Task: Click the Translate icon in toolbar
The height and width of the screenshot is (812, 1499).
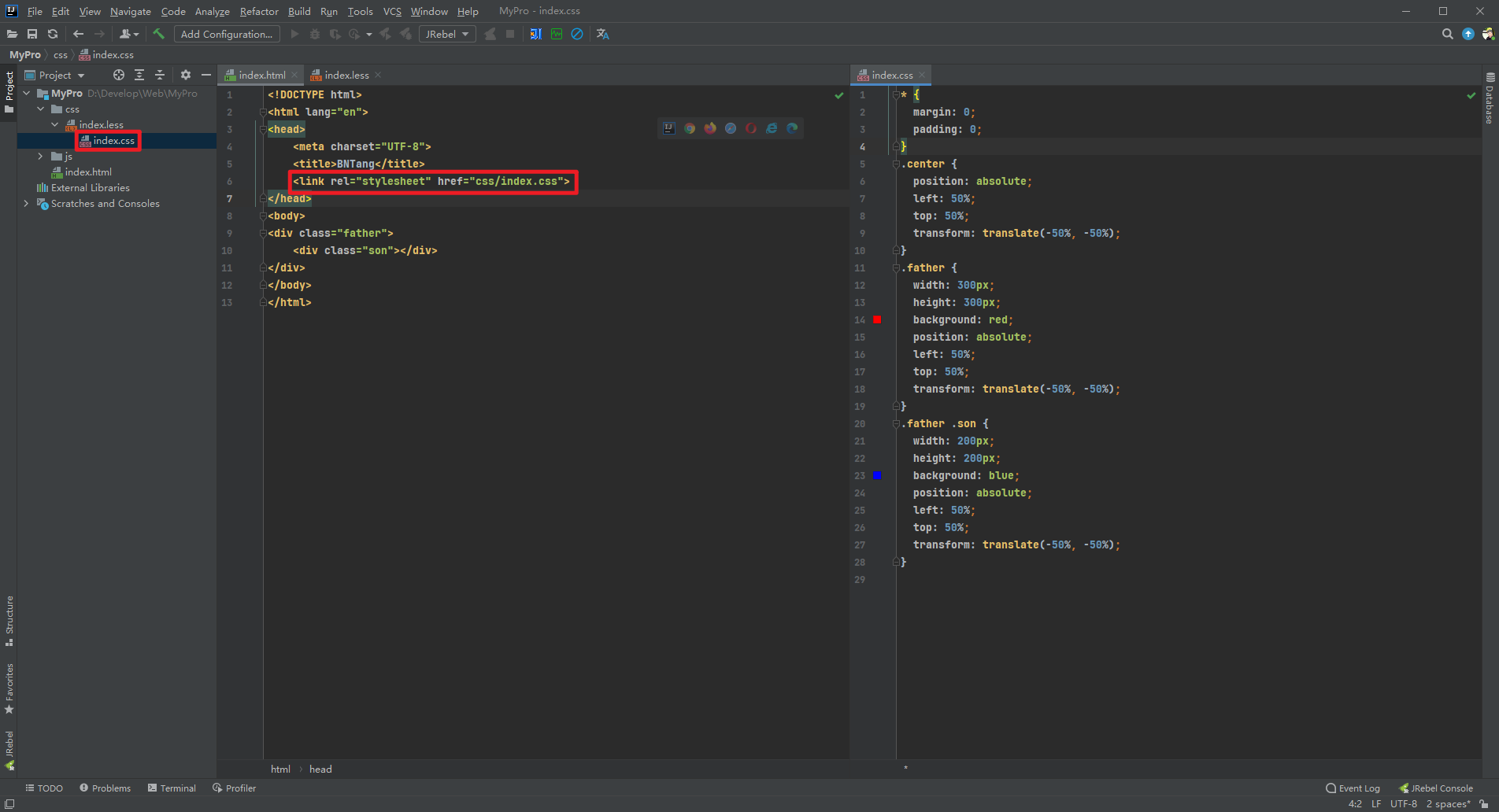Action: coord(603,34)
